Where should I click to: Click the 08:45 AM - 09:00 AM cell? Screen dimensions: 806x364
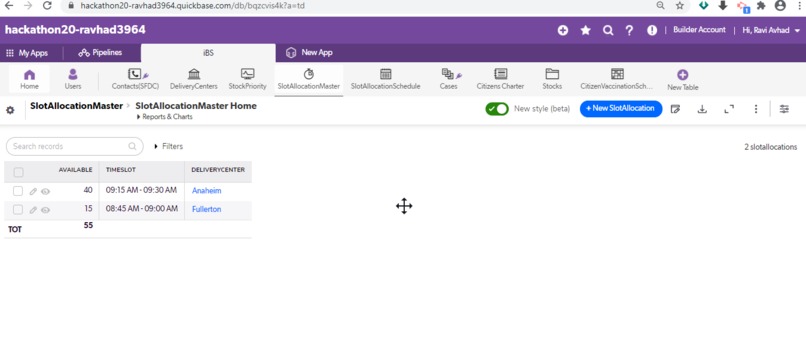pos(142,209)
